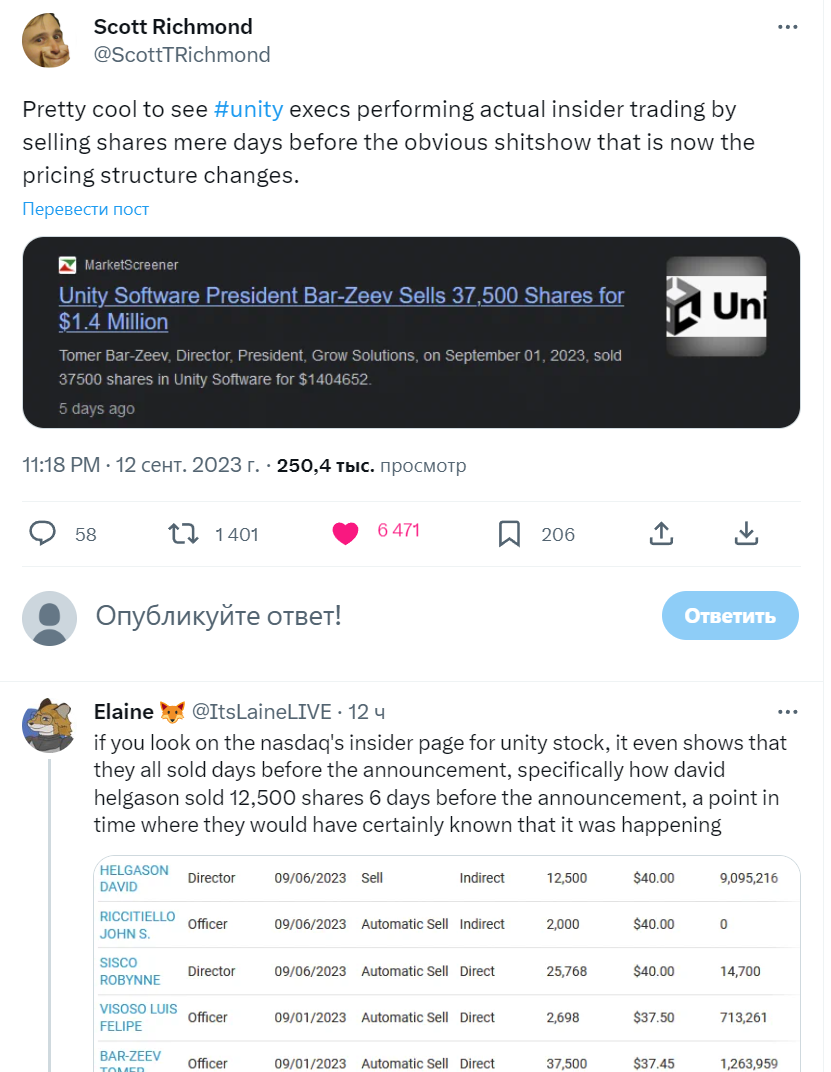Click the retweet icon with 1 401
The width and height of the screenshot is (831, 1072).
pyautogui.click(x=183, y=533)
